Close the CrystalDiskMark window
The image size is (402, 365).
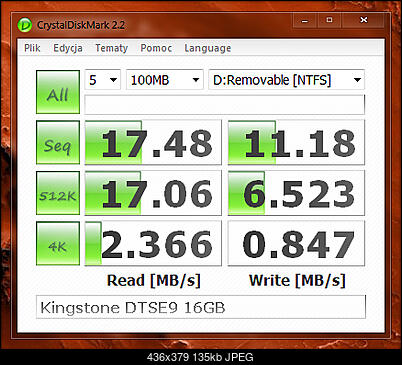click(x=364, y=21)
